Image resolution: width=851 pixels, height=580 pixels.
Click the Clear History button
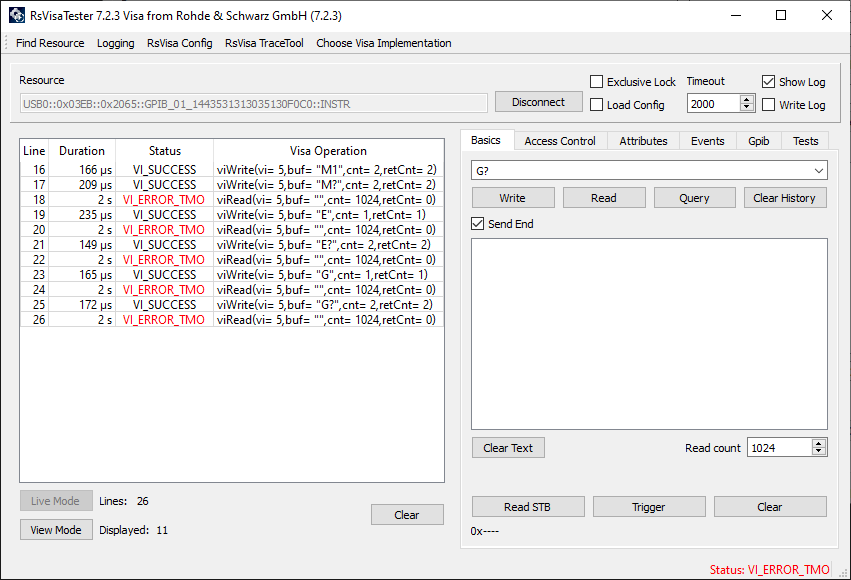(785, 198)
